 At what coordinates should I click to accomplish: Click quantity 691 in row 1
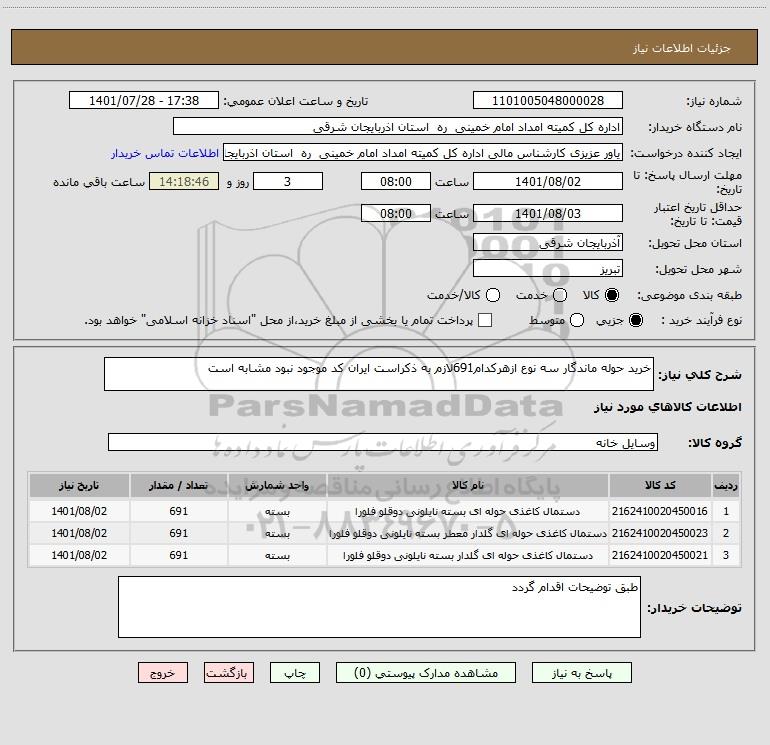click(179, 511)
